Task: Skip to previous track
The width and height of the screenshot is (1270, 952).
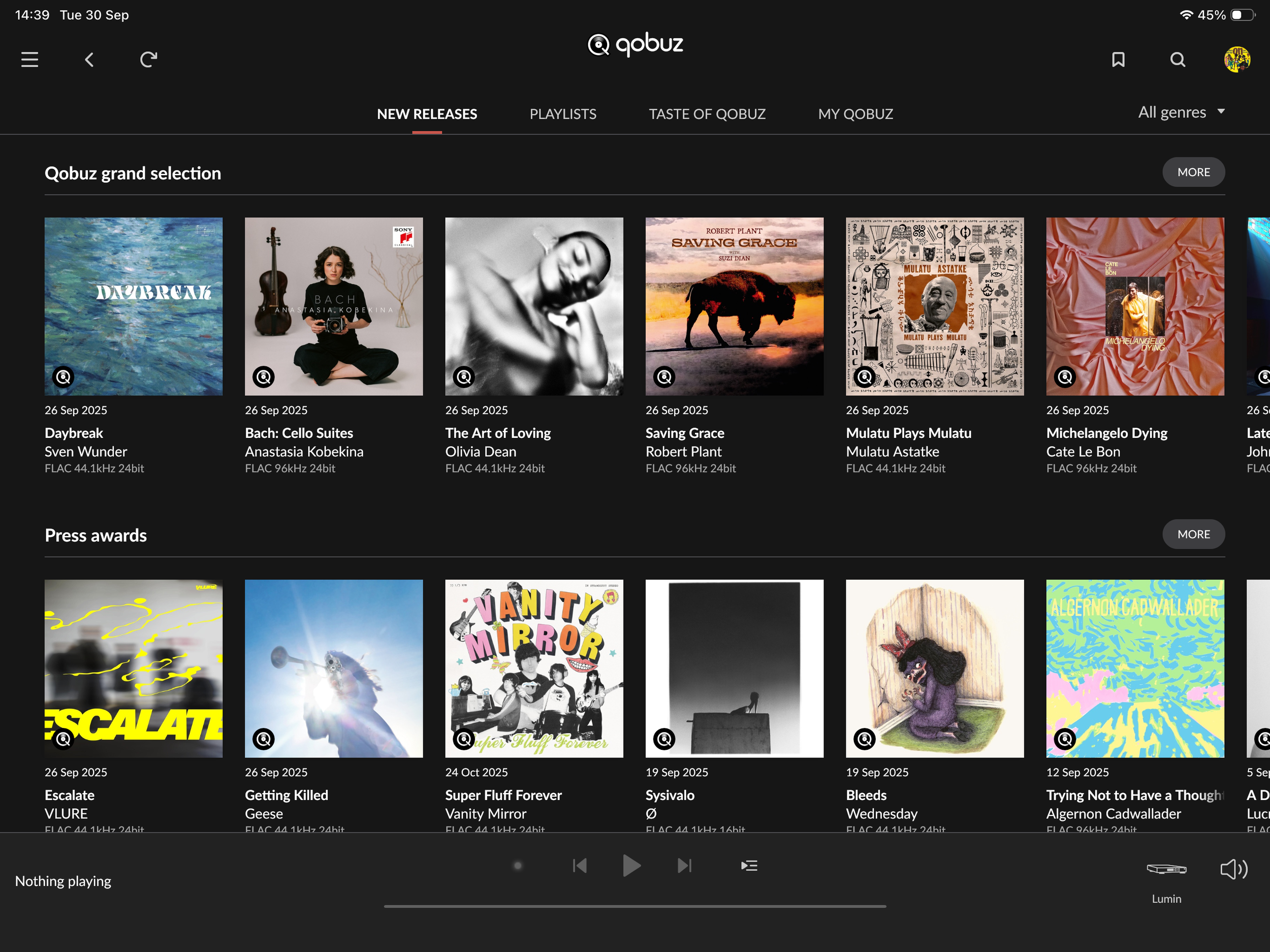Action: tap(580, 865)
